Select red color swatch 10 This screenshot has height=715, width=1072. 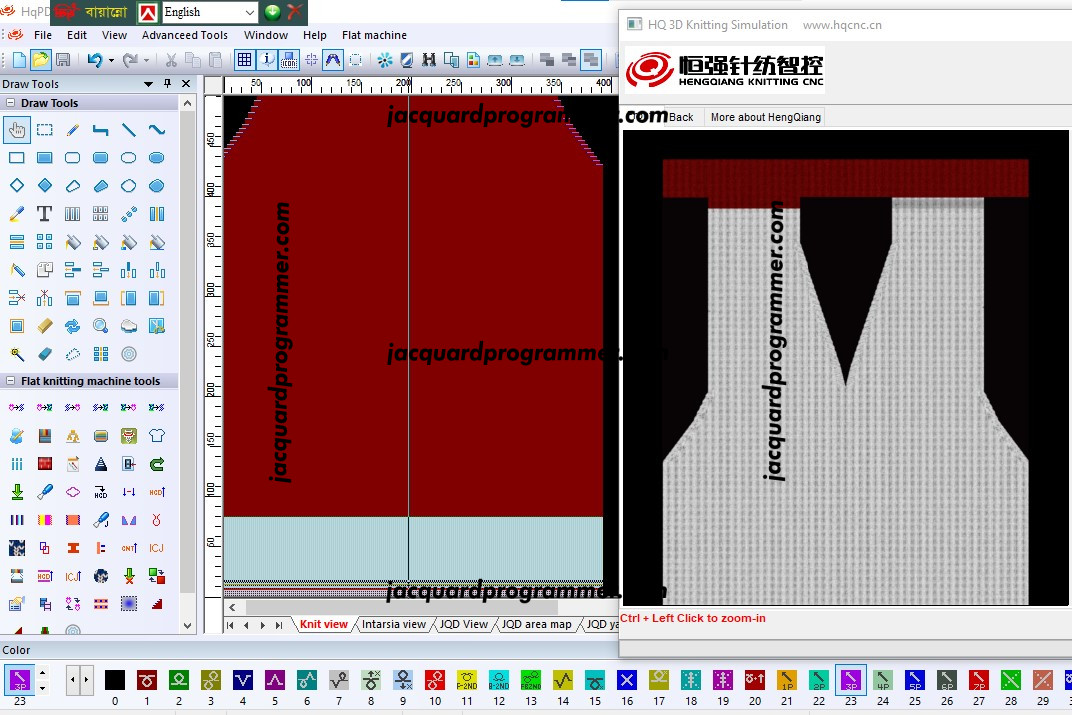(x=435, y=680)
